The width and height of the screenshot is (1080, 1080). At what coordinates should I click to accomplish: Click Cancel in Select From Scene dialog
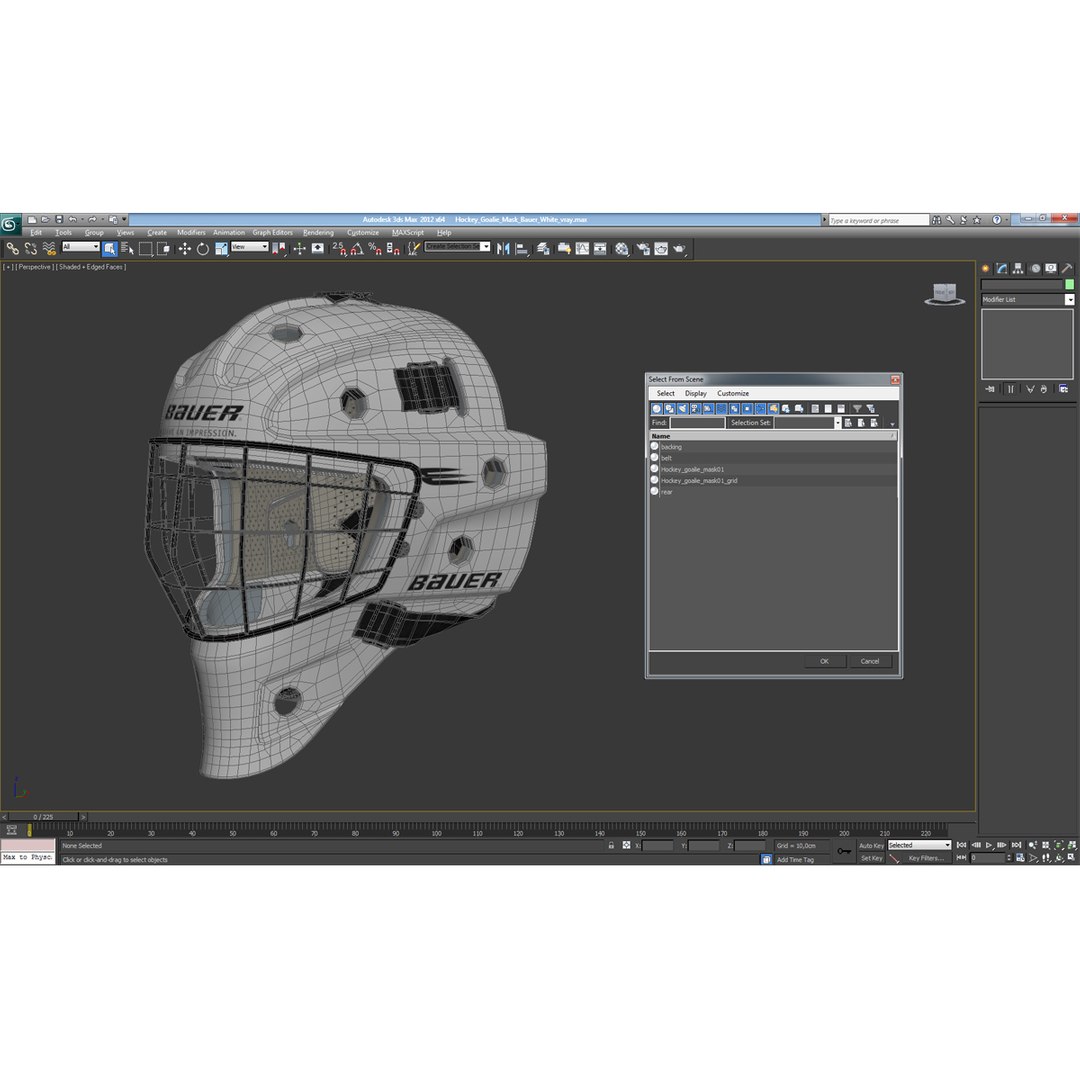(x=870, y=661)
